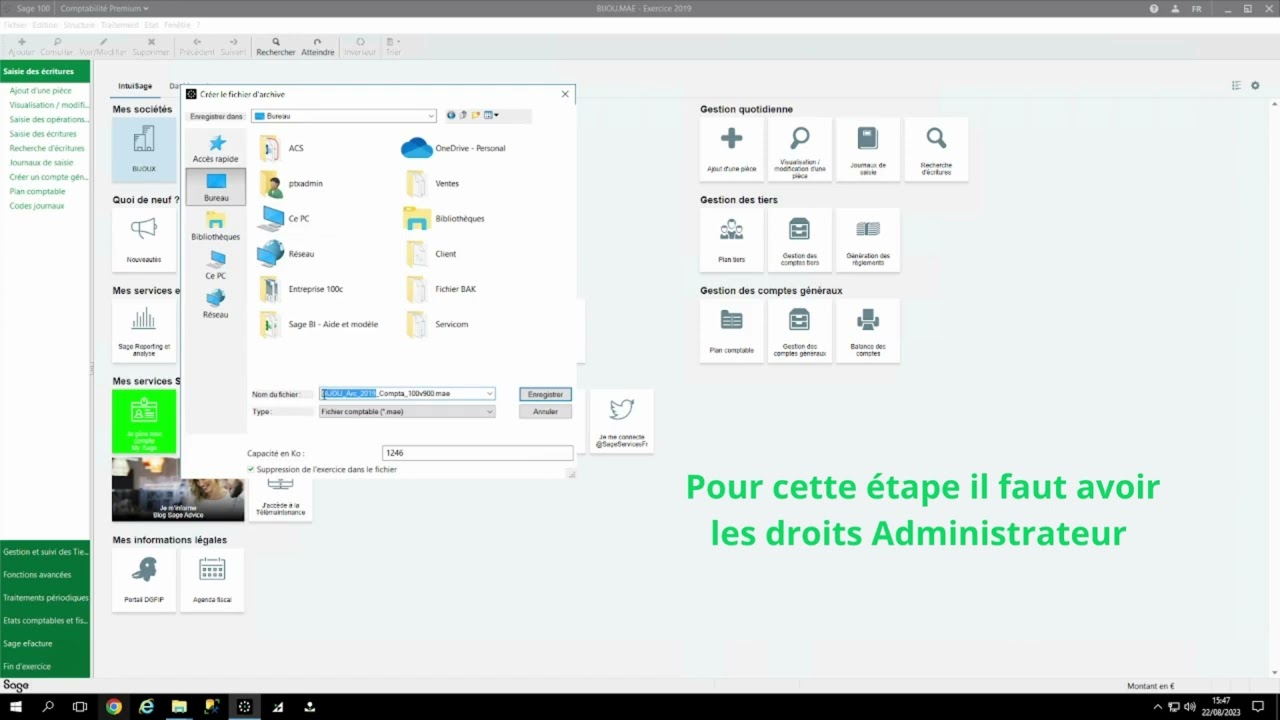Open the Nouveautés megaphone tile
The width and height of the screenshot is (1280, 720).
click(144, 240)
